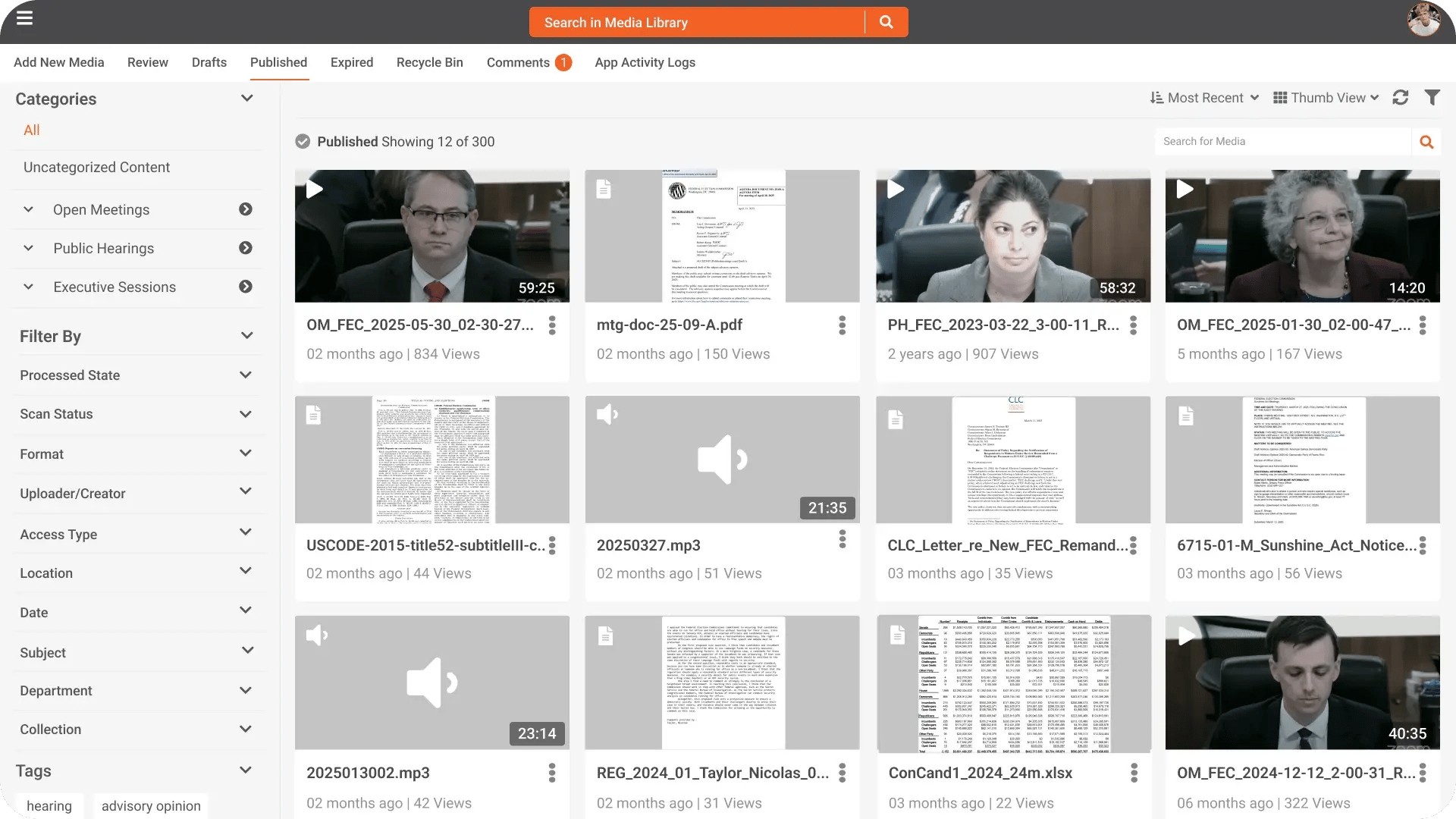
Task: Click the 'advisory opinion' tag
Action: [151, 805]
